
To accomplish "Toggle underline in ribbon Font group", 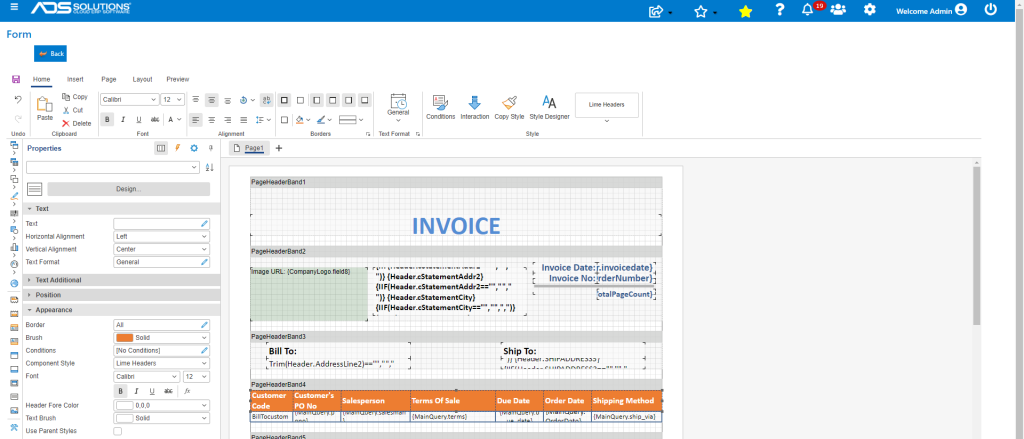I will pyautogui.click(x=138, y=120).
